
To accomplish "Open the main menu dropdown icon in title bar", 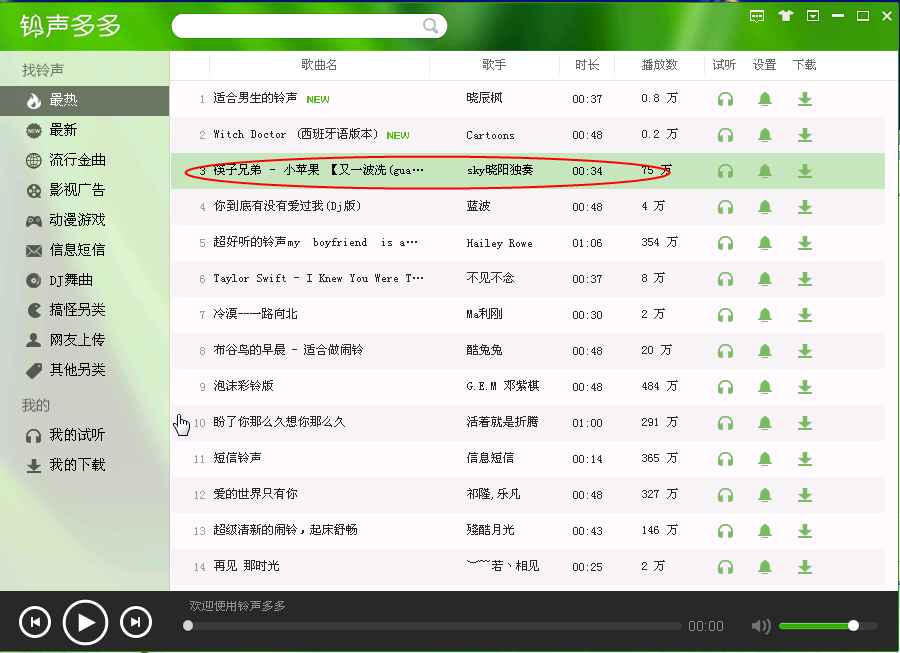I will click(x=813, y=16).
